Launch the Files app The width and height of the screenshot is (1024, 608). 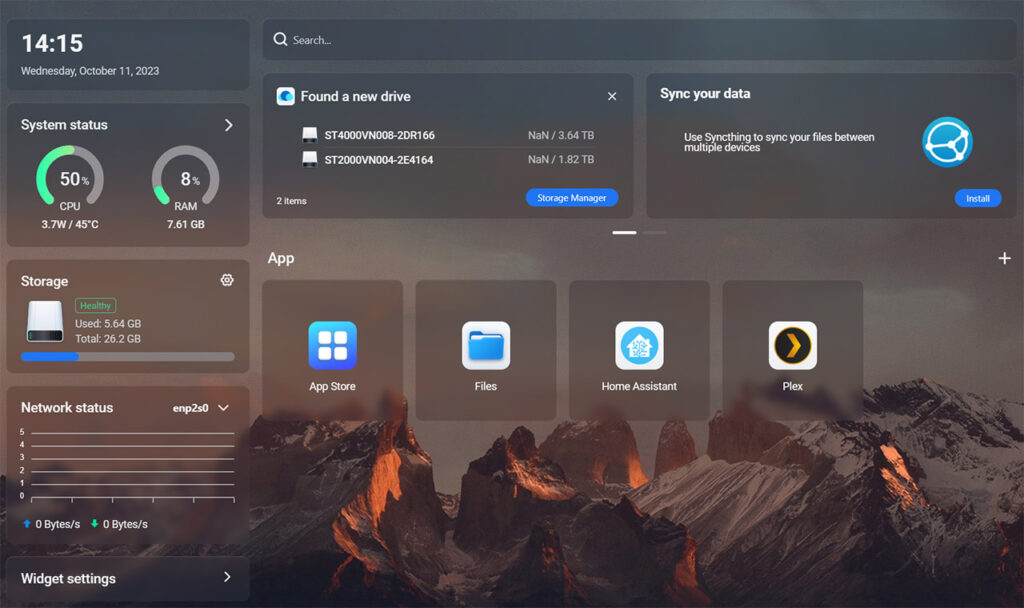(x=486, y=346)
